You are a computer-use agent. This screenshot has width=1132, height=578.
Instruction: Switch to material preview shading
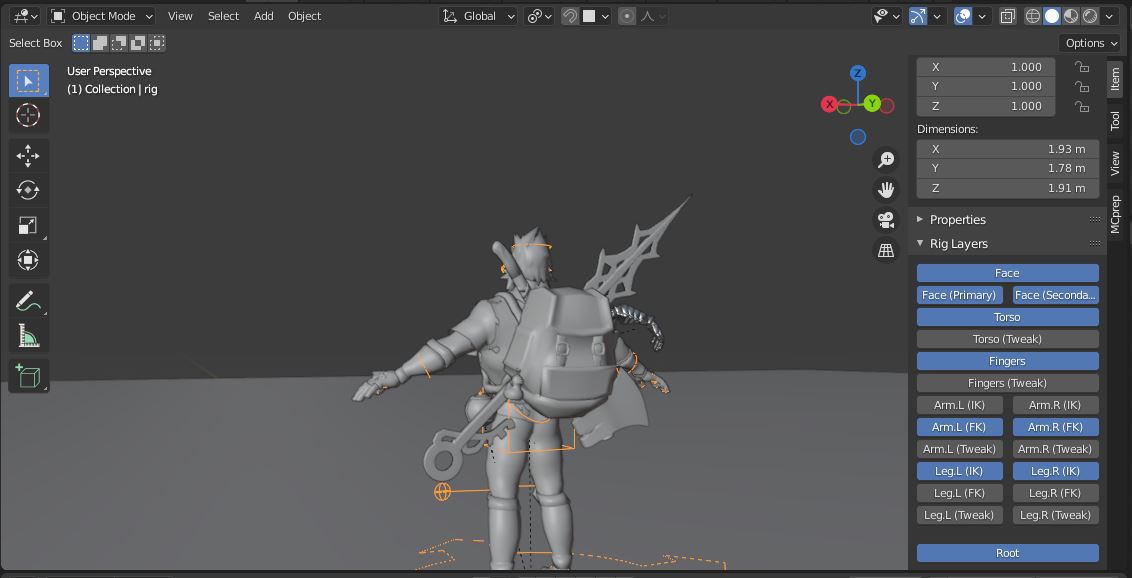1071,16
